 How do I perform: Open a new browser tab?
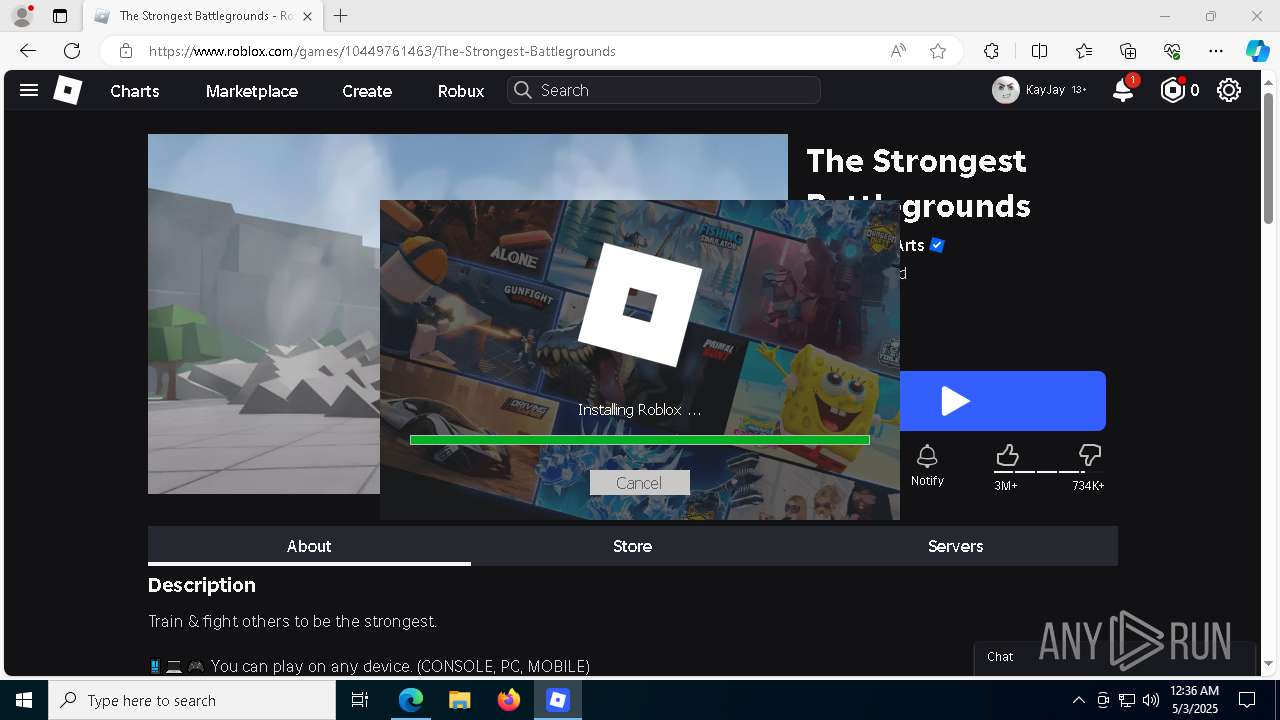coord(341,16)
